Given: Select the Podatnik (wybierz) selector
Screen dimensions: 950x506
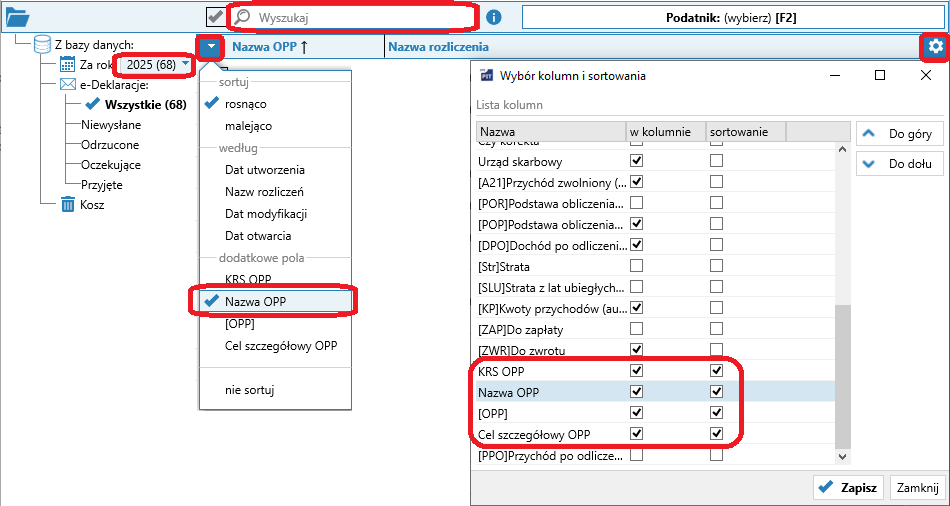Looking at the screenshot, I should point(730,18).
